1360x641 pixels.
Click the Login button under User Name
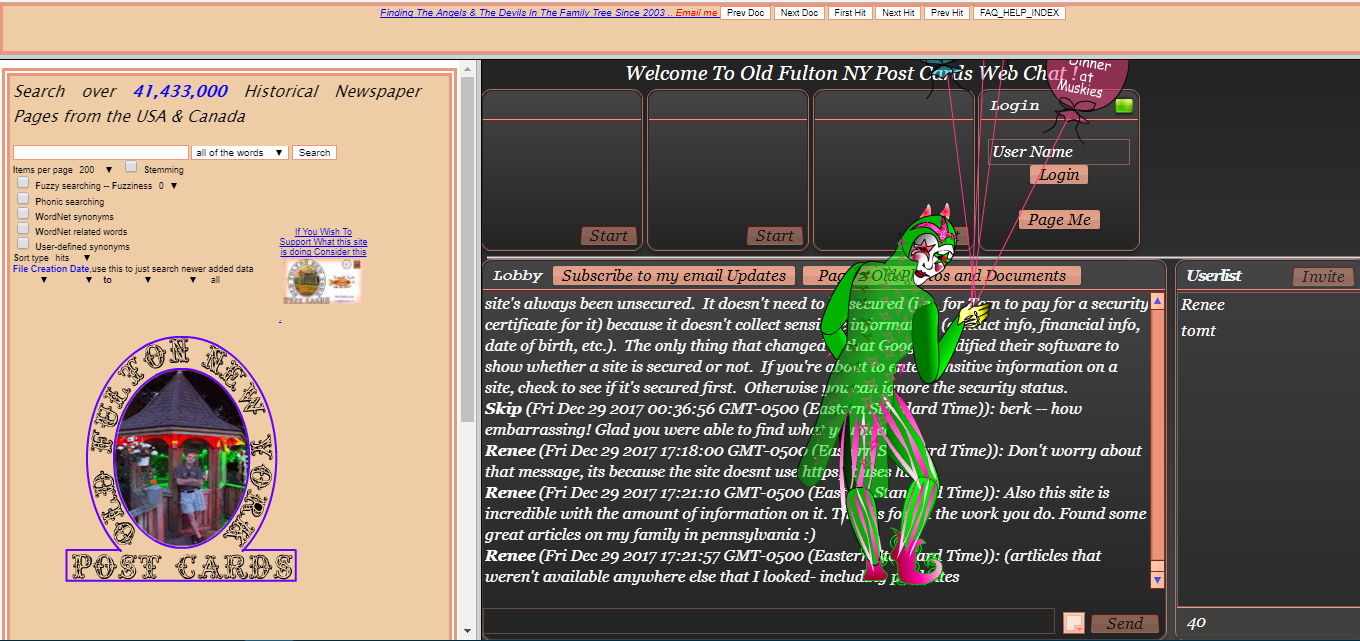(x=1059, y=175)
